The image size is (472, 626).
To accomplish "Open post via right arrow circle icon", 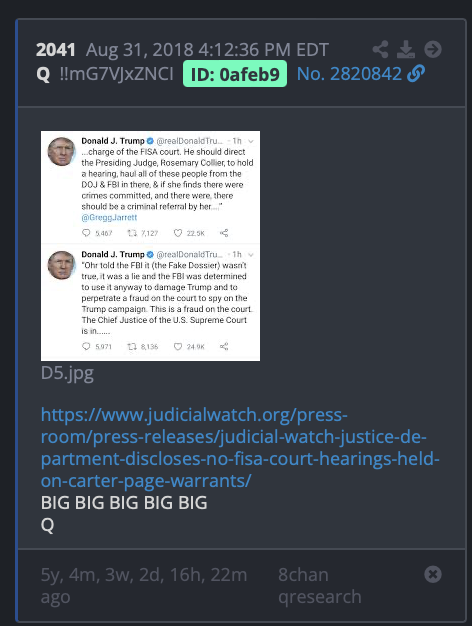I will coord(433,50).
